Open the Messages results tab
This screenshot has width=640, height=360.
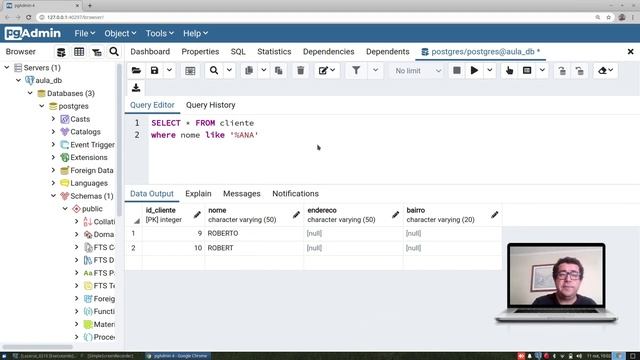[242, 194]
